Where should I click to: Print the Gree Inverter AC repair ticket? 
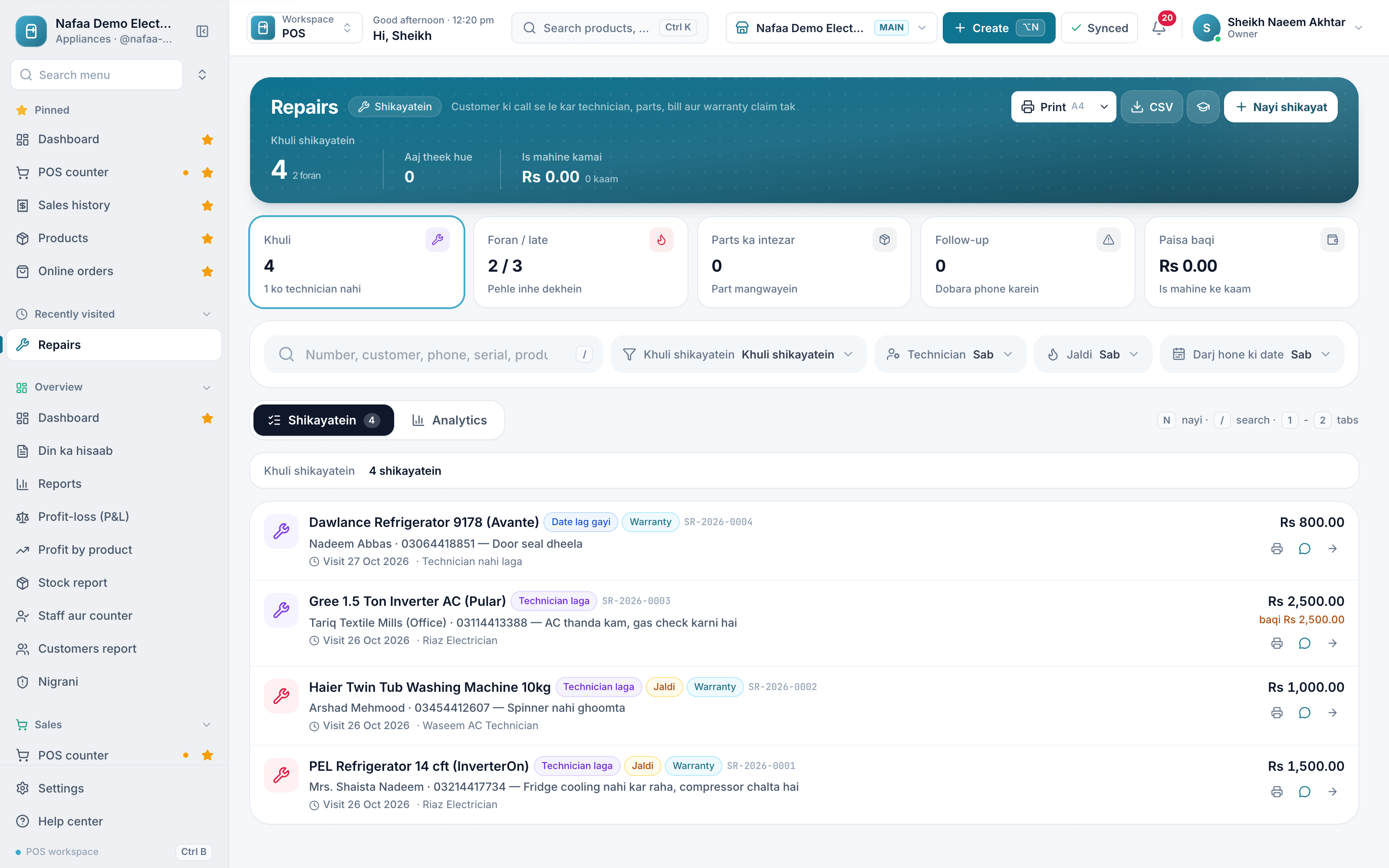click(x=1277, y=643)
